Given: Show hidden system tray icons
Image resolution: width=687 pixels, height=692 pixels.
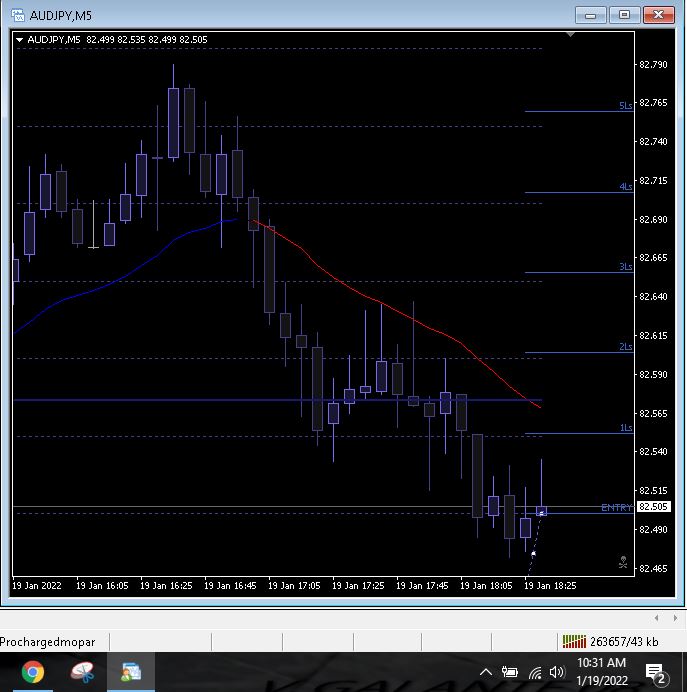Looking at the screenshot, I should [x=486, y=672].
